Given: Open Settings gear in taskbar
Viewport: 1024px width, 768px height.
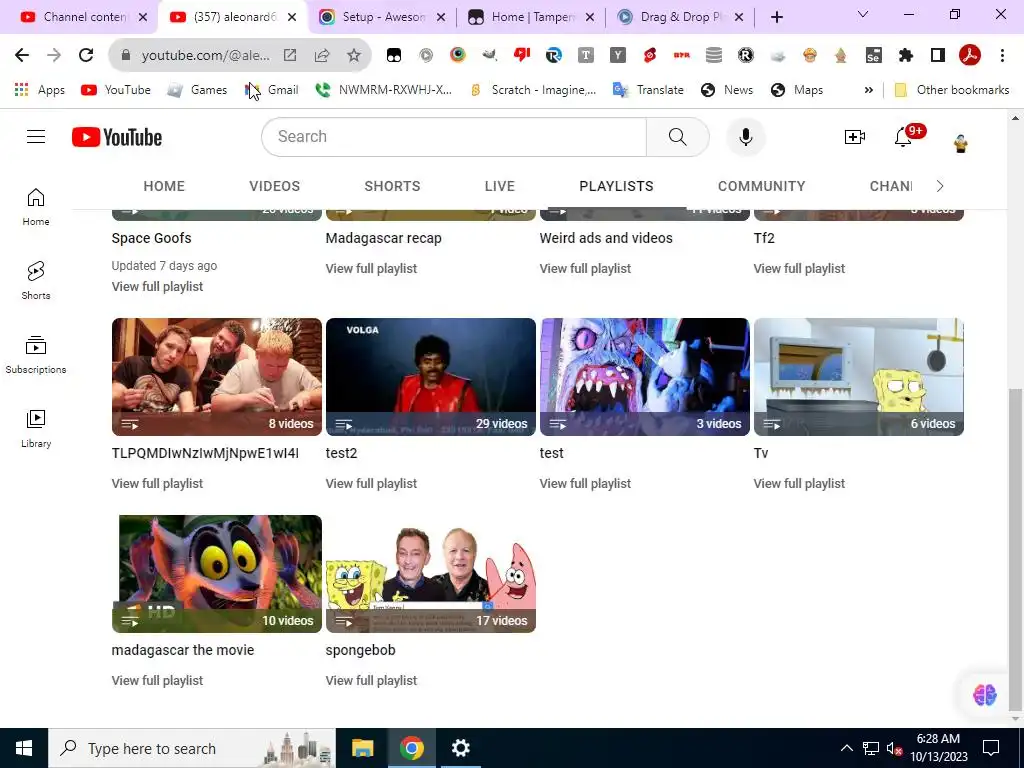Looking at the screenshot, I should coord(460,748).
